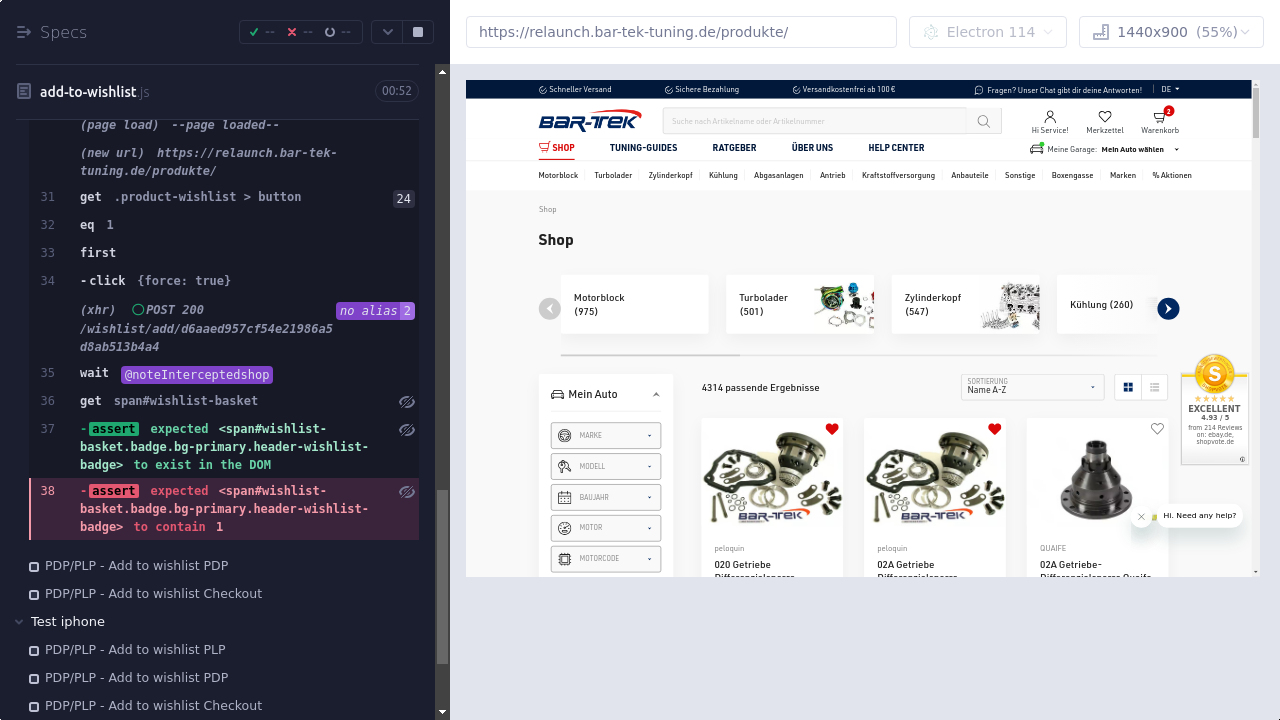Image resolution: width=1280 pixels, height=720 pixels.
Task: Collapse the Test iphone suite
Action: click(x=19, y=622)
